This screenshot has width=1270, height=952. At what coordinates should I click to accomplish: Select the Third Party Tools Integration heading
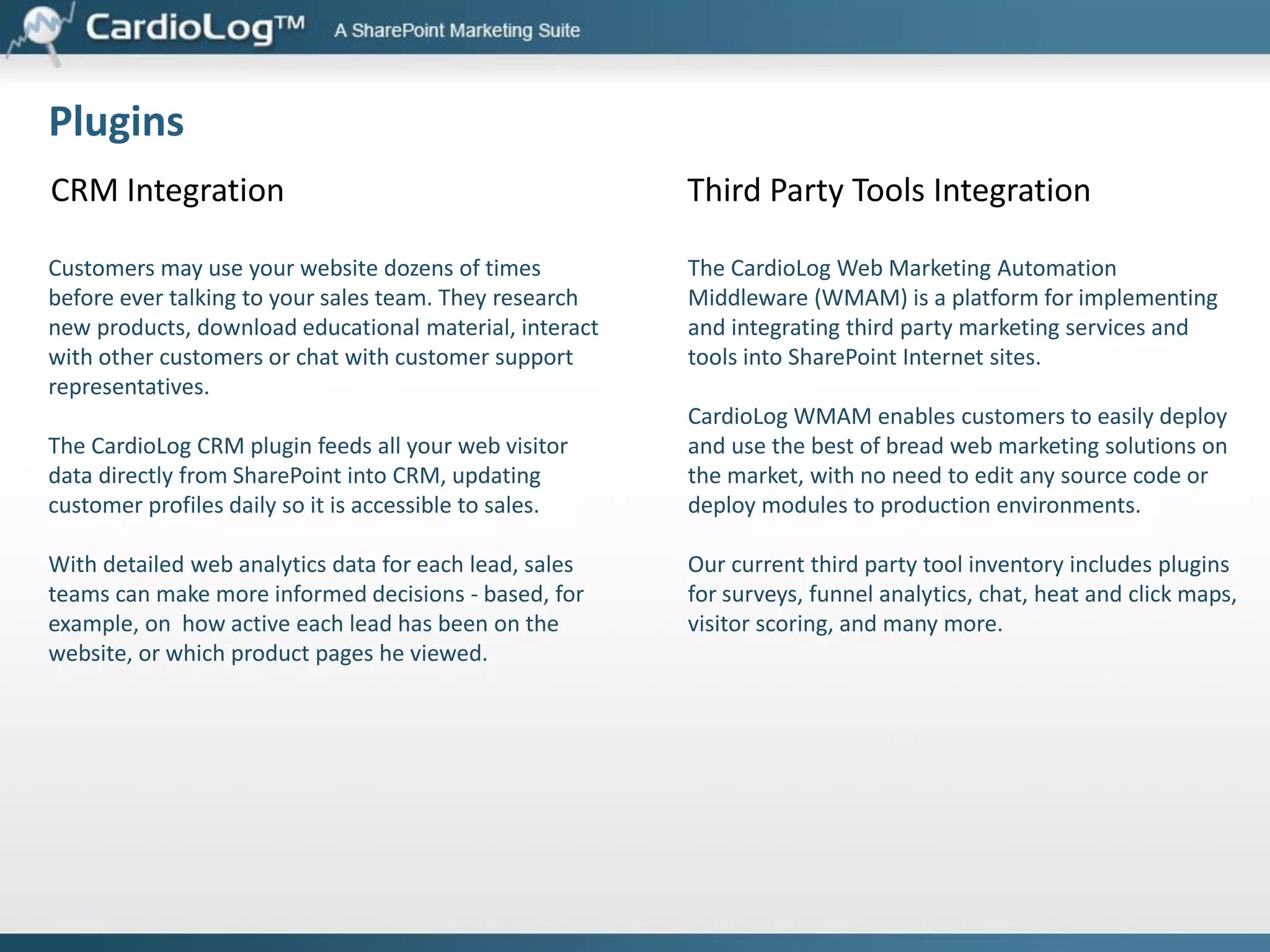[x=888, y=190]
